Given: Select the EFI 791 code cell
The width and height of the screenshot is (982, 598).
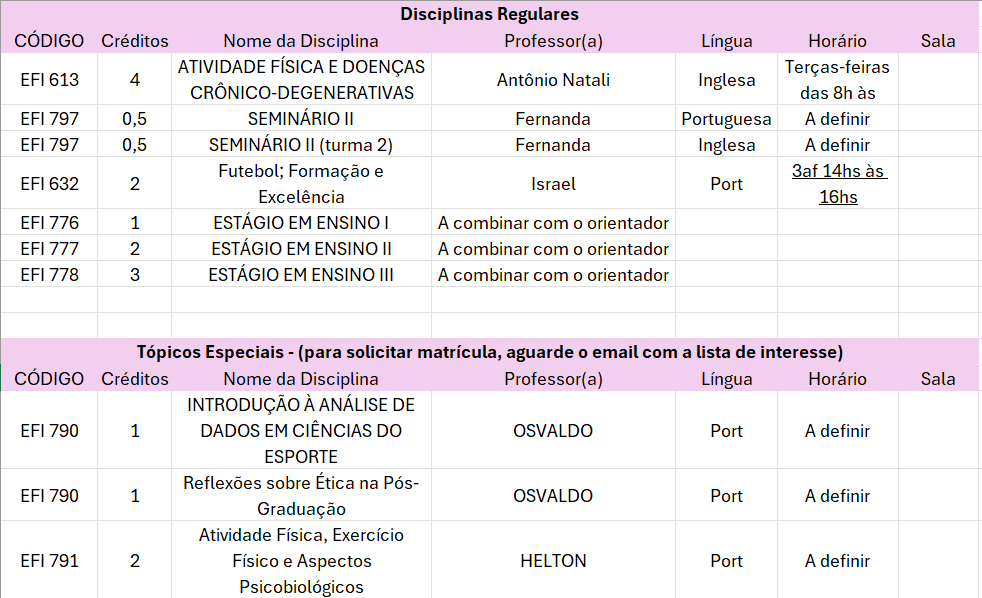Looking at the screenshot, I should 49,561.
